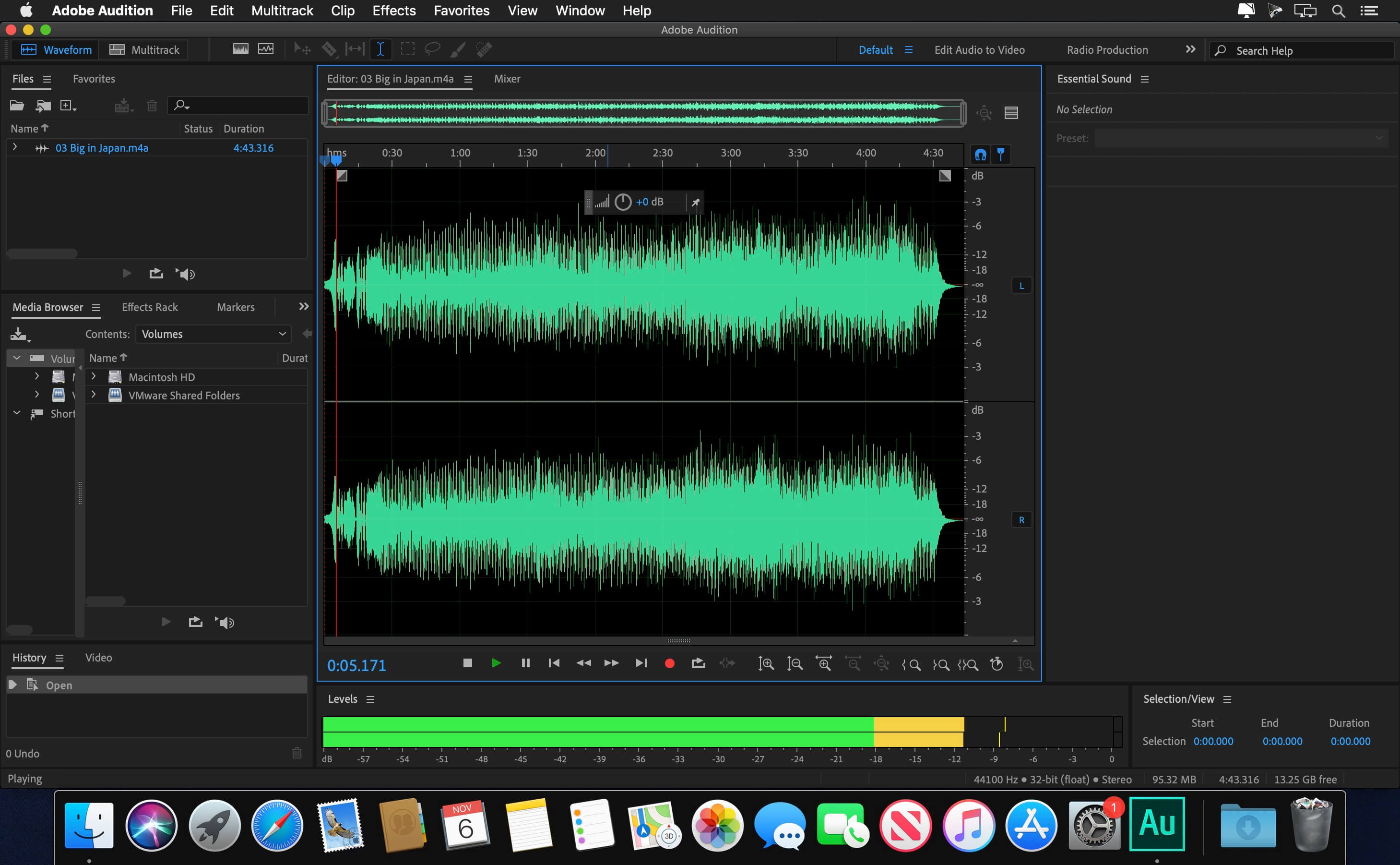Toggle the right channel R button
The height and width of the screenshot is (865, 1400).
click(1021, 520)
